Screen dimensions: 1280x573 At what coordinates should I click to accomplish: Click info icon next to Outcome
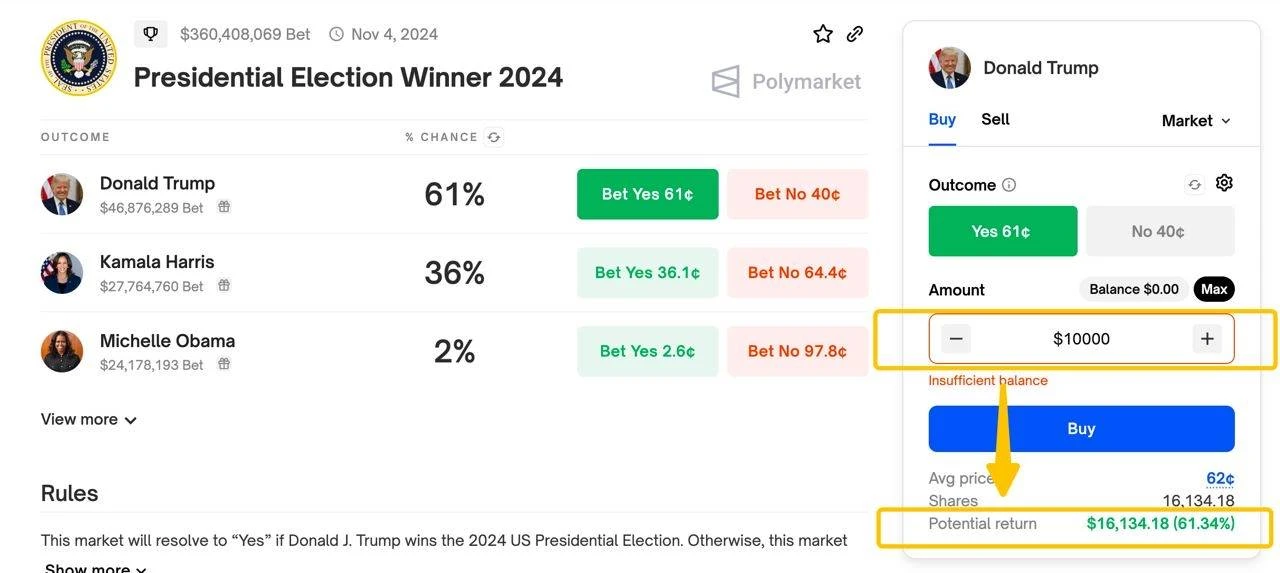click(1009, 185)
